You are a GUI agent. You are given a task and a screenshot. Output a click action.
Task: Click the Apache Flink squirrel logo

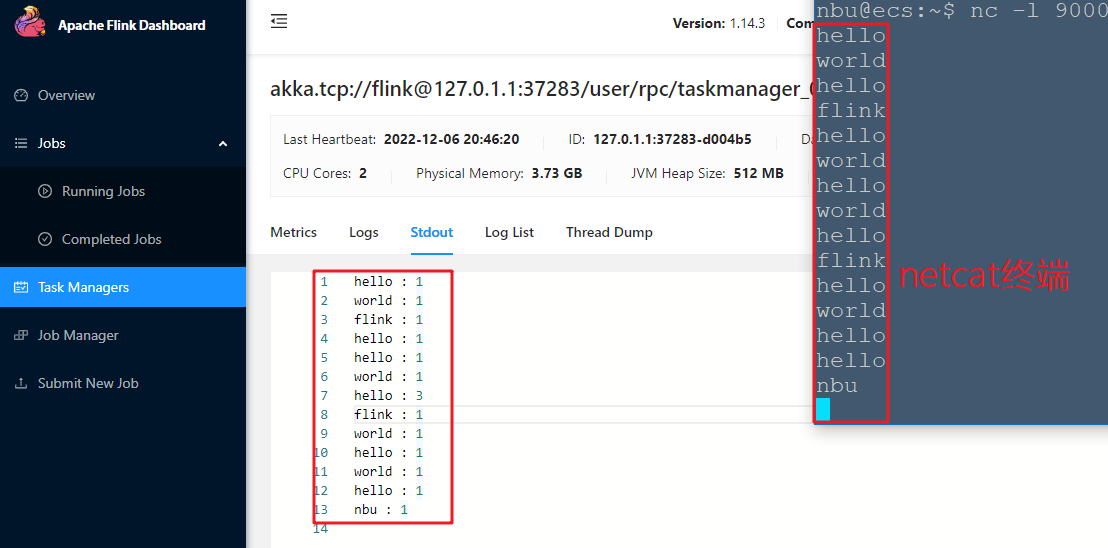pyautogui.click(x=30, y=23)
